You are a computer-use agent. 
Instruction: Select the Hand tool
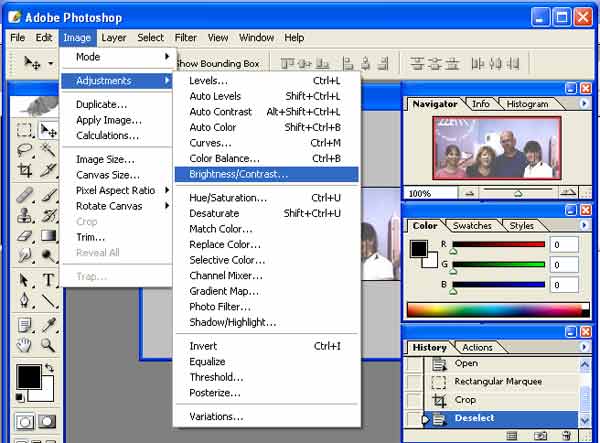(24, 345)
